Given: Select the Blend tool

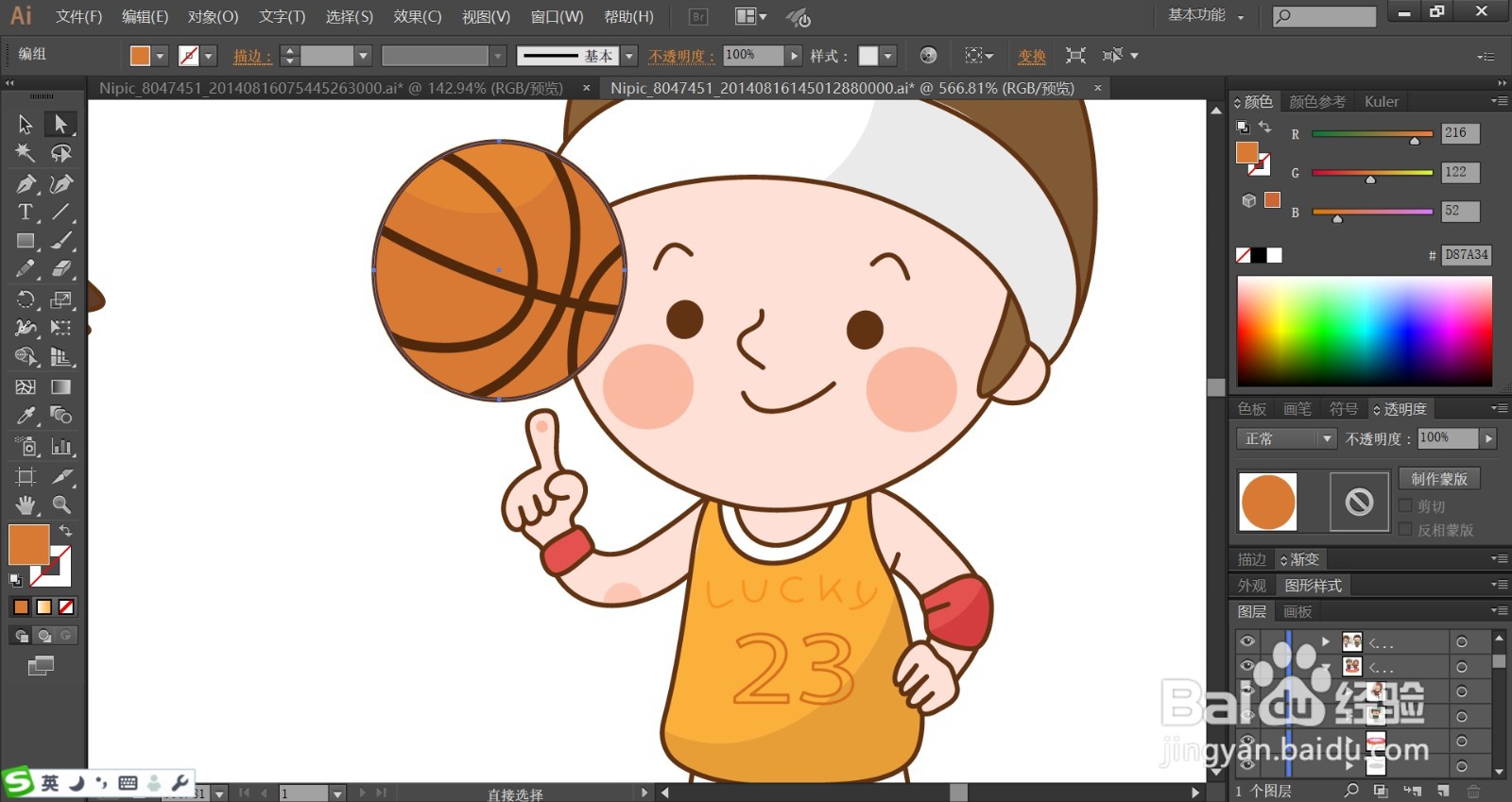Looking at the screenshot, I should click(x=60, y=416).
